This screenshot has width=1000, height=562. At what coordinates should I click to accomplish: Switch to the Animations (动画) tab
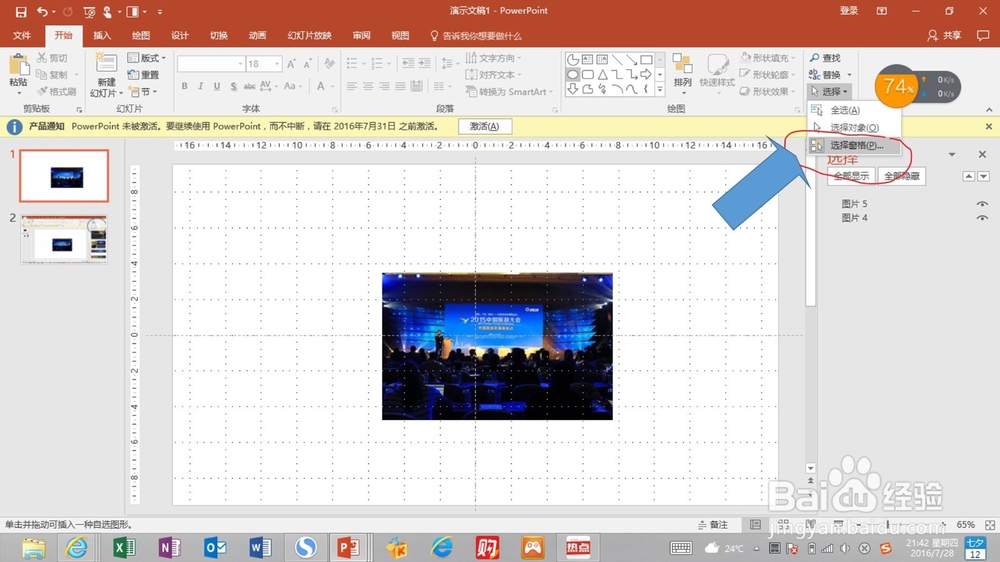pyautogui.click(x=258, y=36)
